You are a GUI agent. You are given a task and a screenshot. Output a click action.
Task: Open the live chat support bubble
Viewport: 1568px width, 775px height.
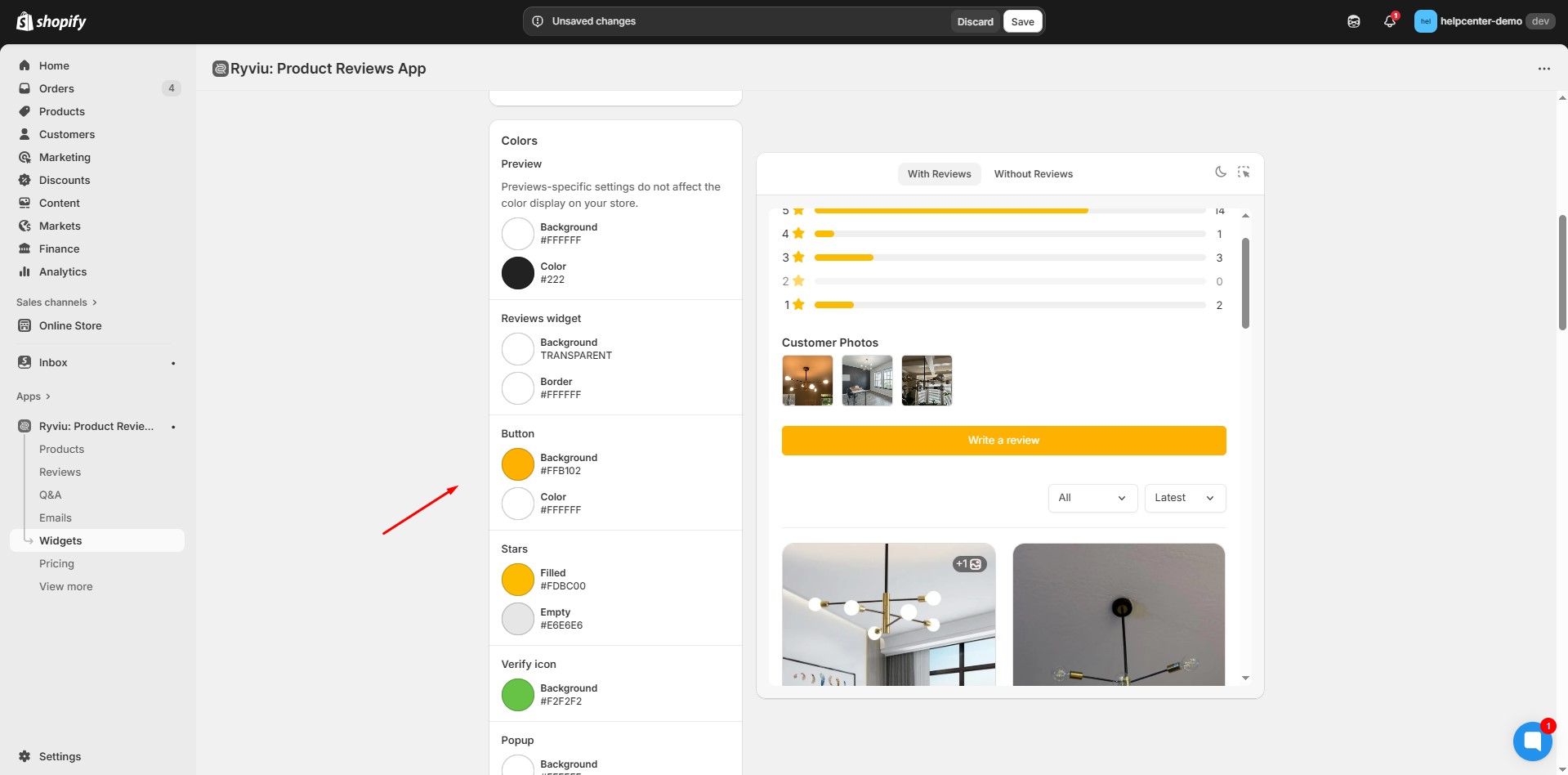tap(1532, 741)
